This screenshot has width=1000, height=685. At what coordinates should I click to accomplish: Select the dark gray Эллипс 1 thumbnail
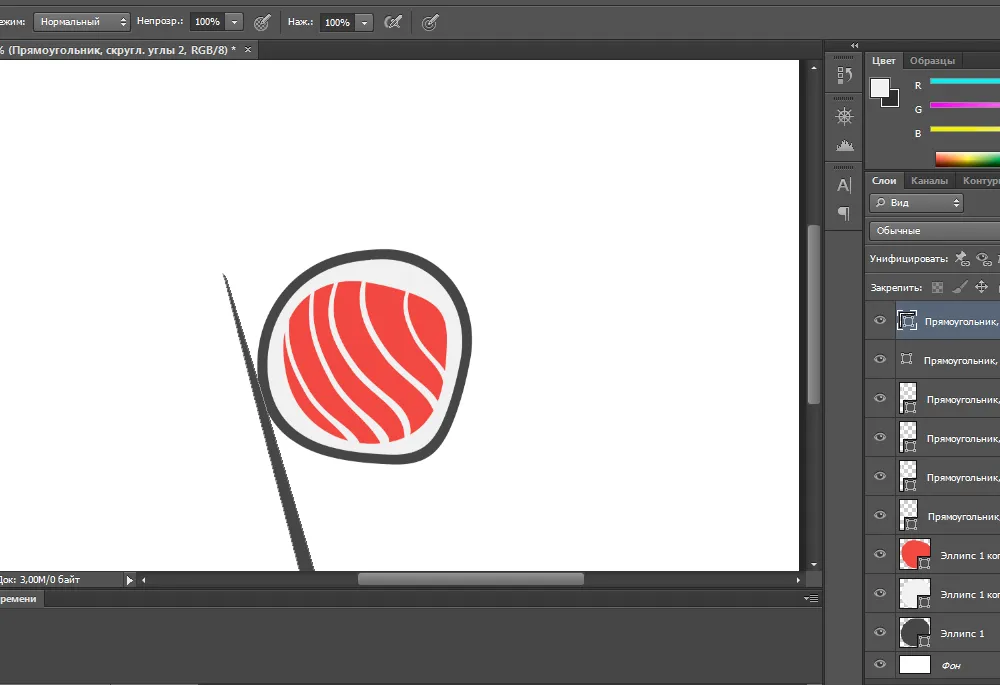tap(915, 632)
